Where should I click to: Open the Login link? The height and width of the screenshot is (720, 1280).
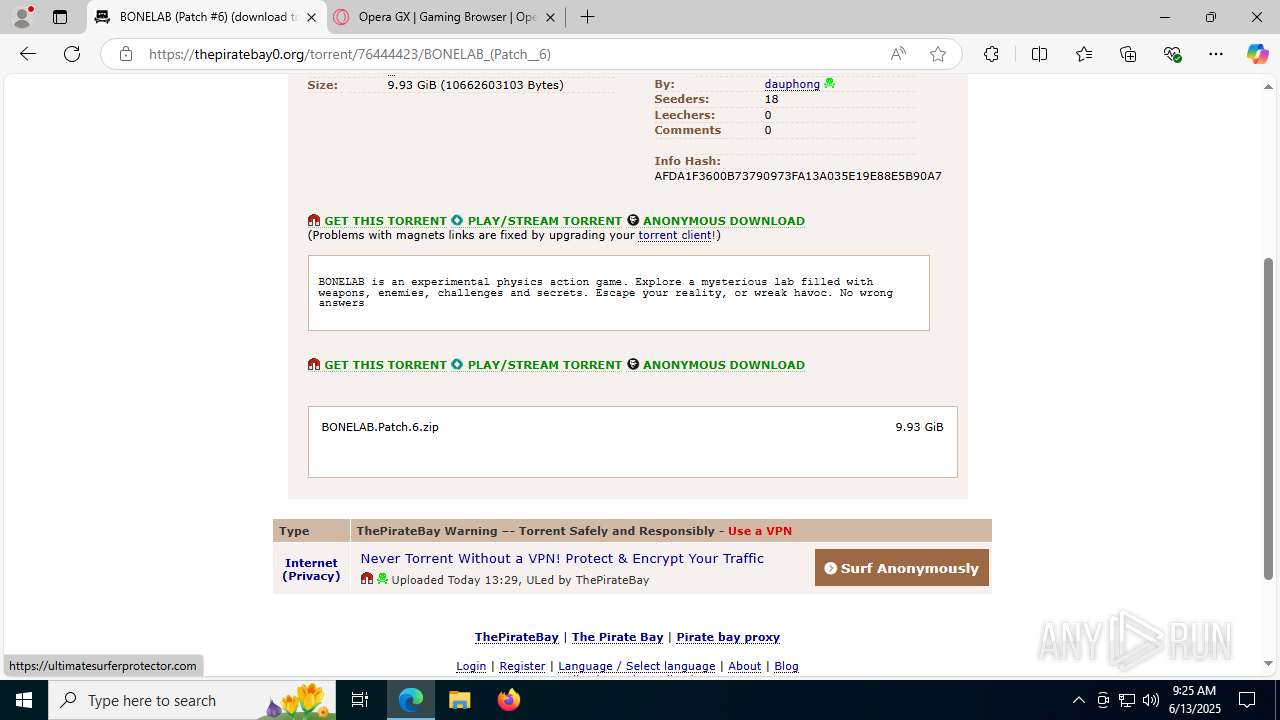[471, 666]
